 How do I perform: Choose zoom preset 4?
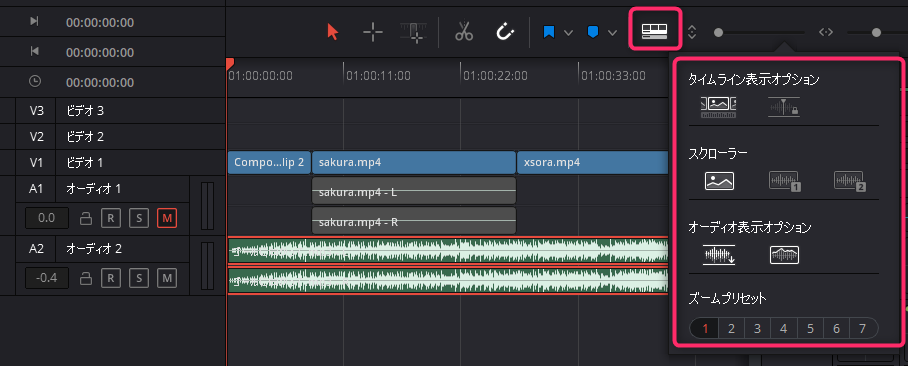click(x=783, y=329)
